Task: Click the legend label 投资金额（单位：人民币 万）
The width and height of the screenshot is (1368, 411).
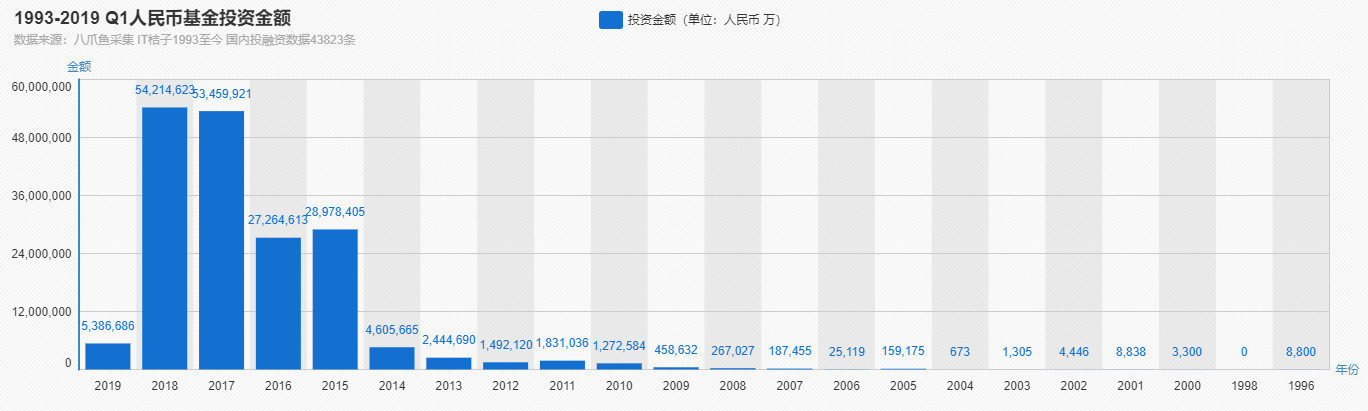Action: 705,20
